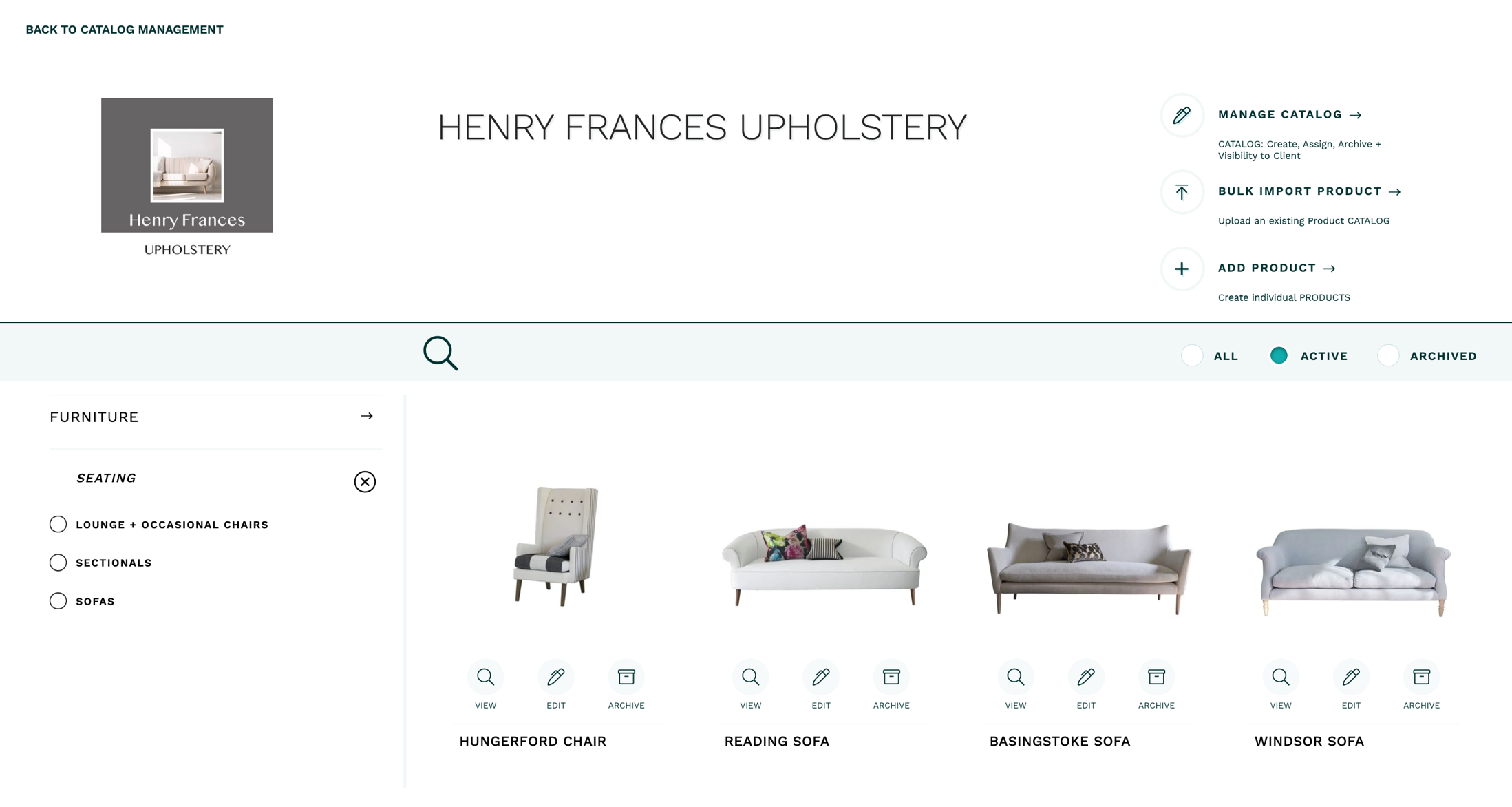This screenshot has height=807, width=1512.
Task: Select the ARCHIVED products radio button
Action: coord(1388,355)
